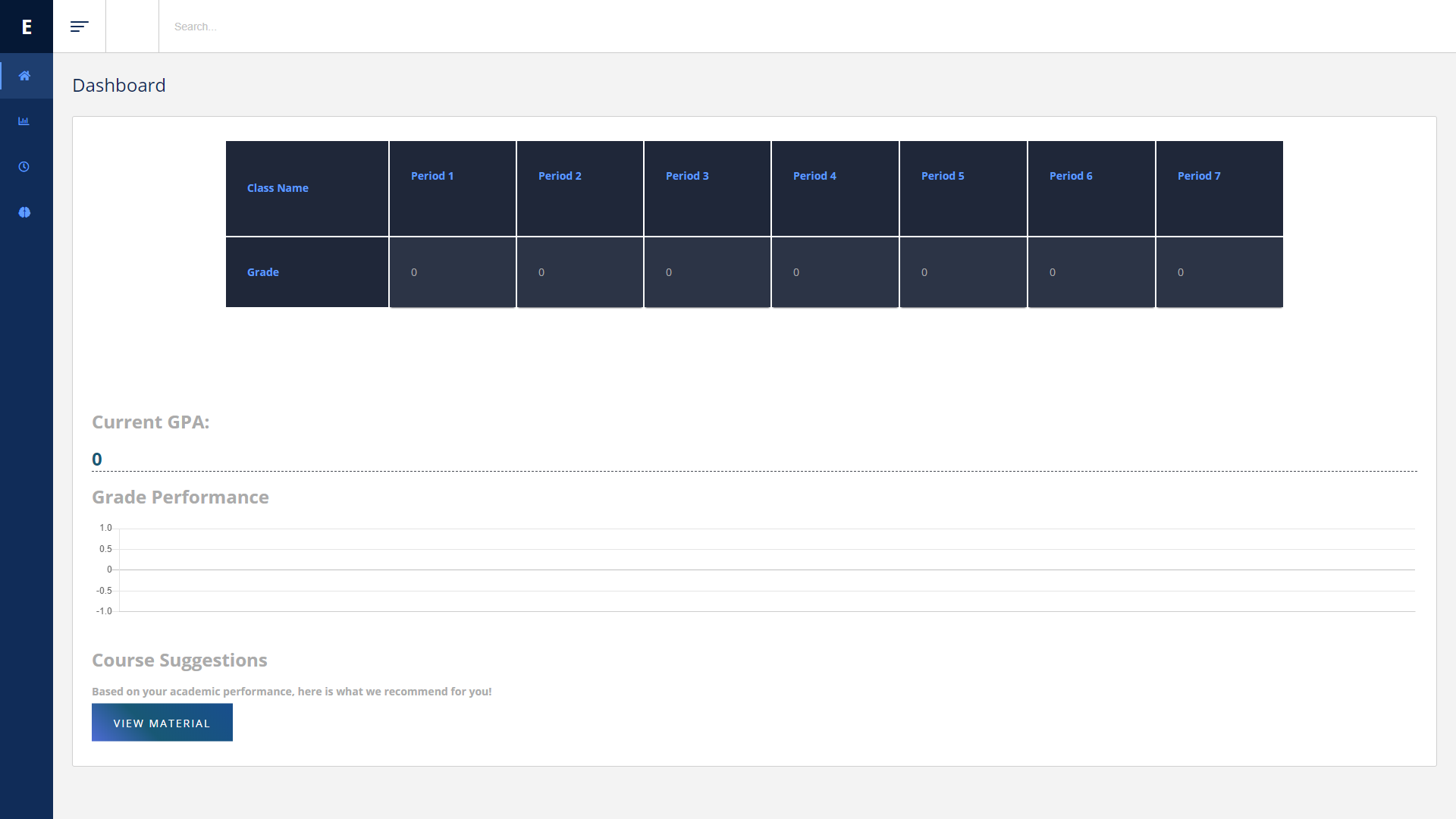Click the Current GPA value
Screen dimensions: 1456x819
pyautogui.click(x=97, y=460)
